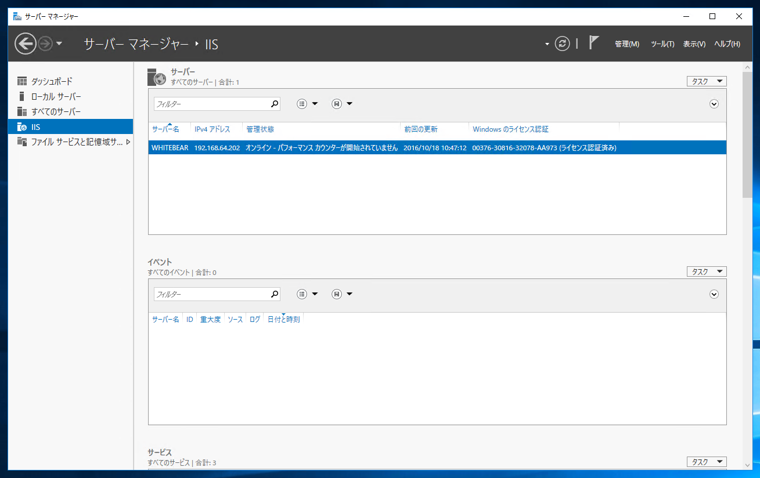The height and width of the screenshot is (478, 760).
Task: Sort by 管理状態 column
Action: click(x=260, y=129)
